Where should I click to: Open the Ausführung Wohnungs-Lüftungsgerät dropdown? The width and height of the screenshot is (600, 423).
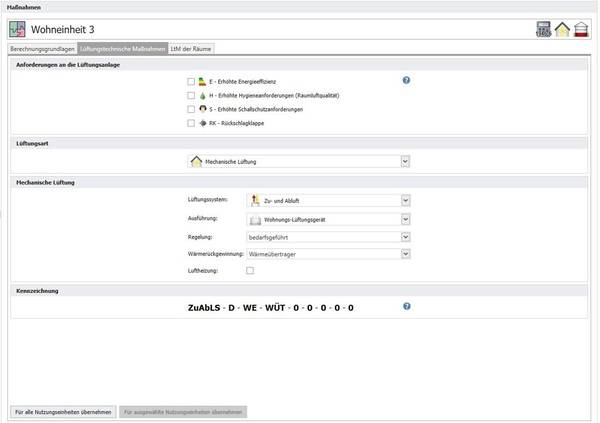tap(405, 219)
